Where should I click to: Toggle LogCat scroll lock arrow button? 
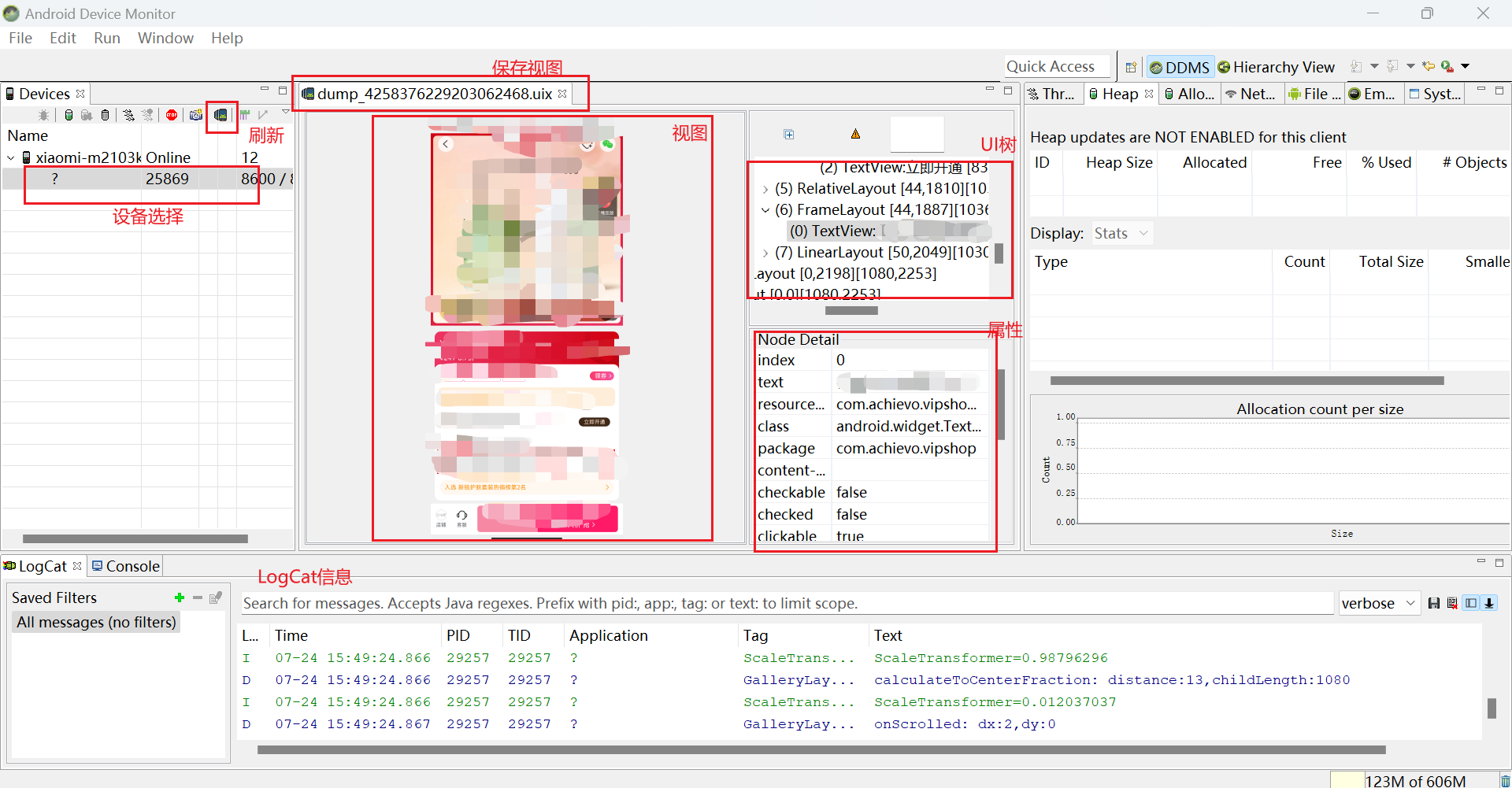coord(1489,603)
